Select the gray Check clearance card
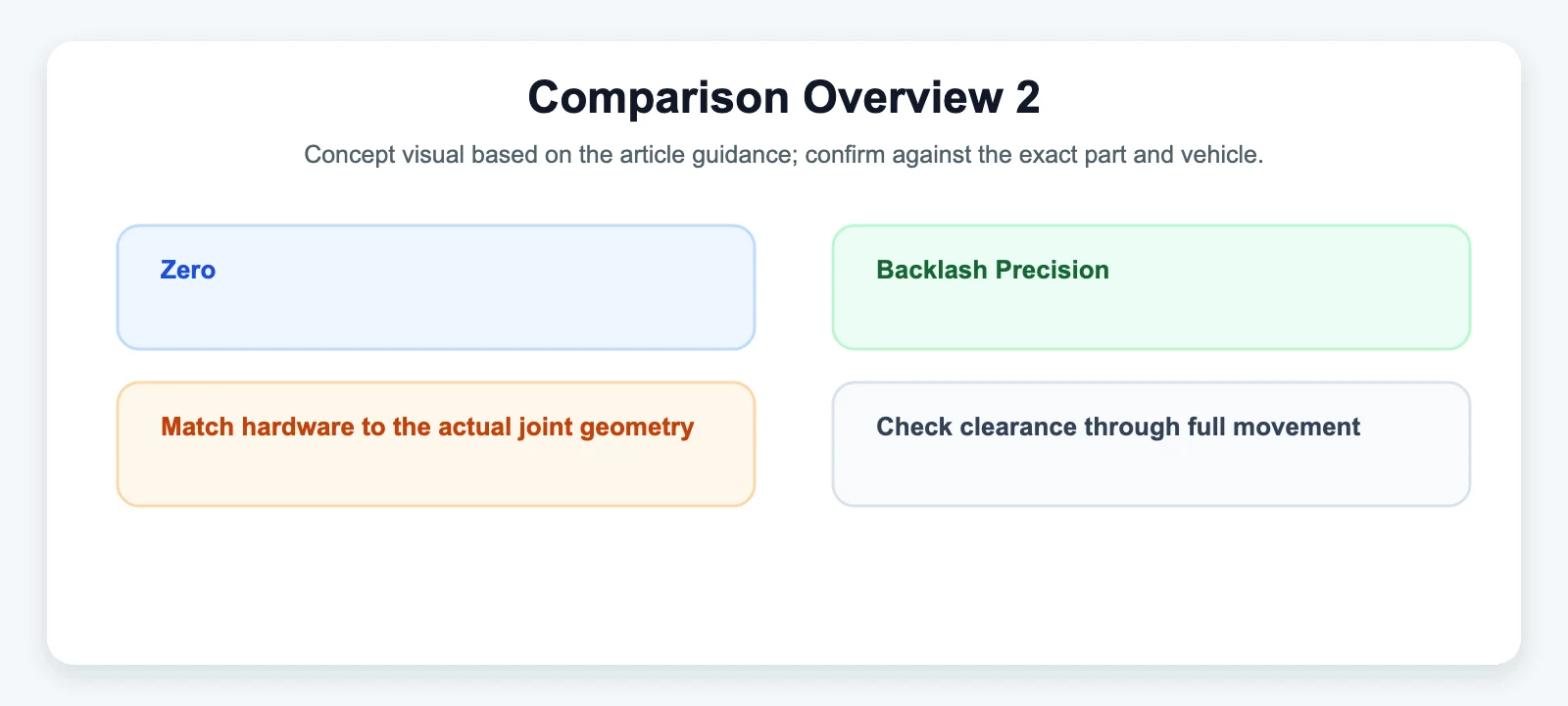 coord(1151,444)
